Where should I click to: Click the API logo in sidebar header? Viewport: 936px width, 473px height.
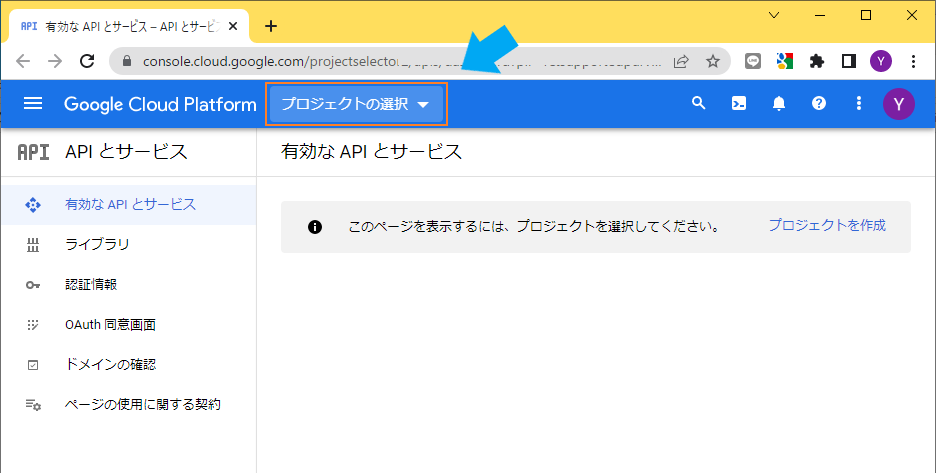point(33,152)
